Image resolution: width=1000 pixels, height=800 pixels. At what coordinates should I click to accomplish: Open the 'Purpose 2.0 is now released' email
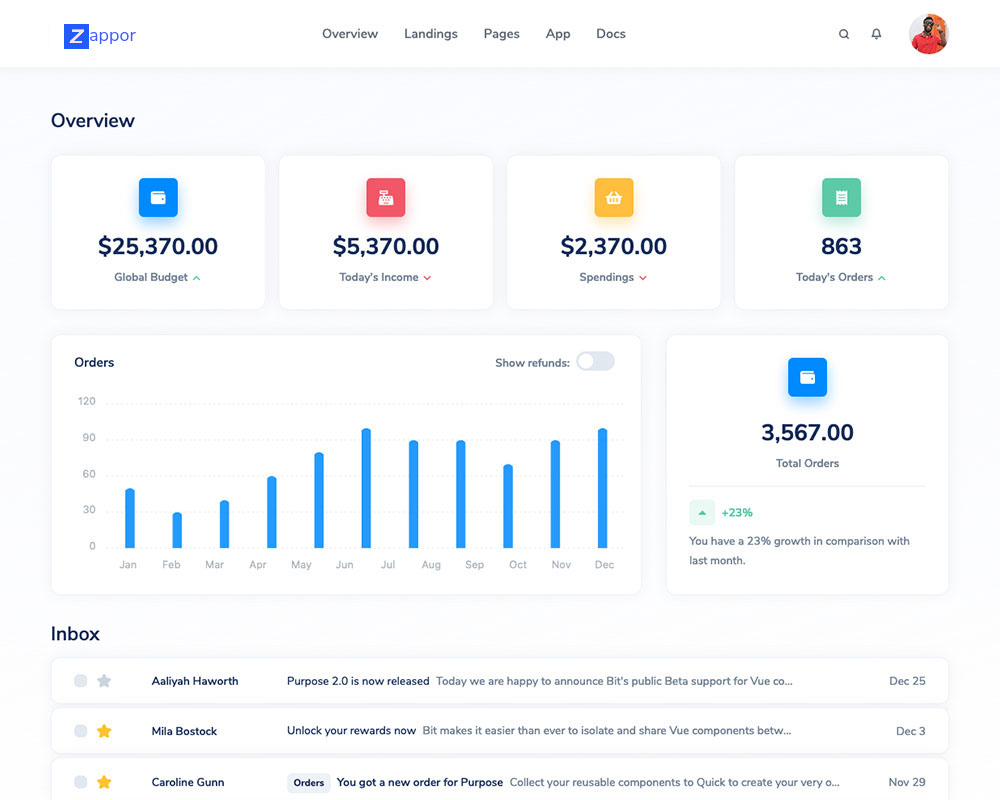[x=358, y=681]
